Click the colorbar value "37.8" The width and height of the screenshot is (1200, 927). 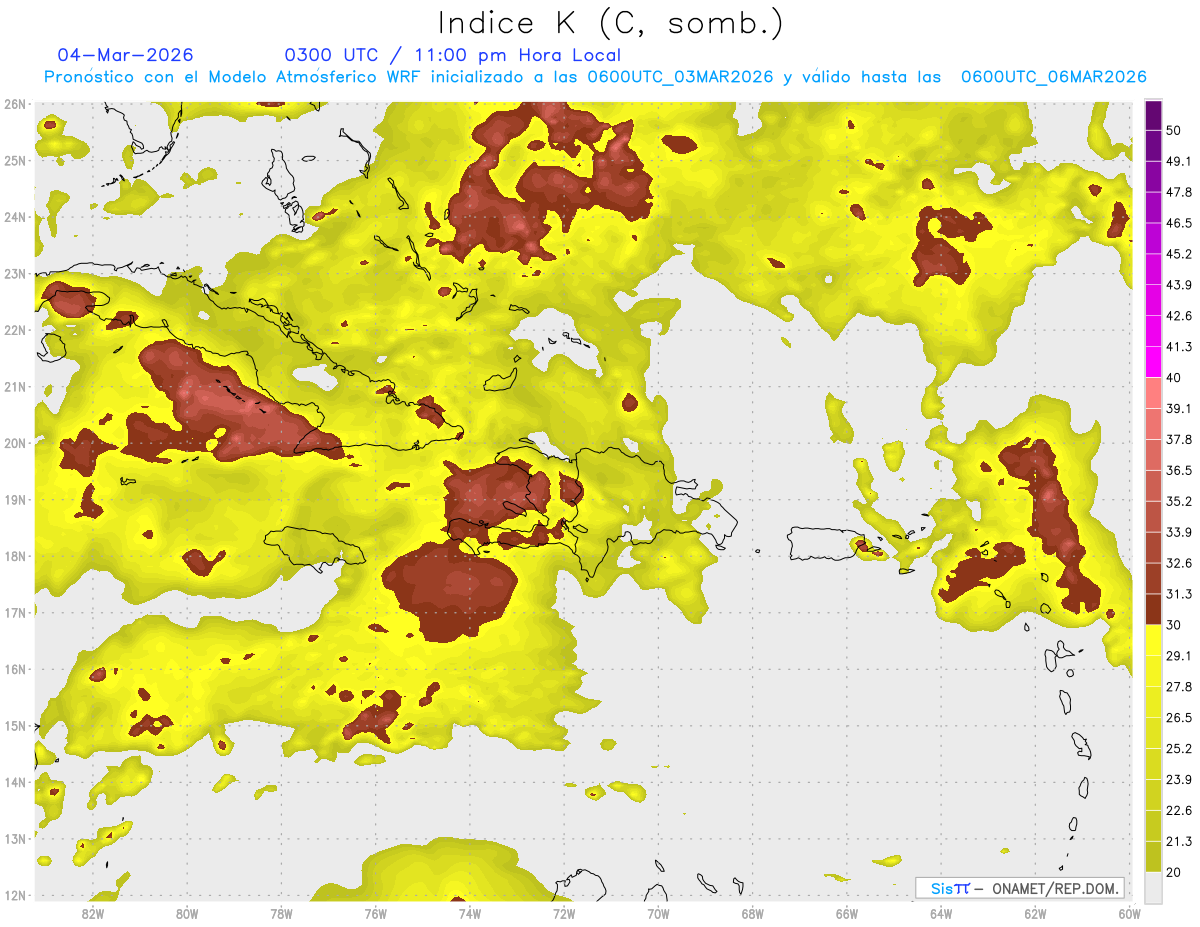1179,440
